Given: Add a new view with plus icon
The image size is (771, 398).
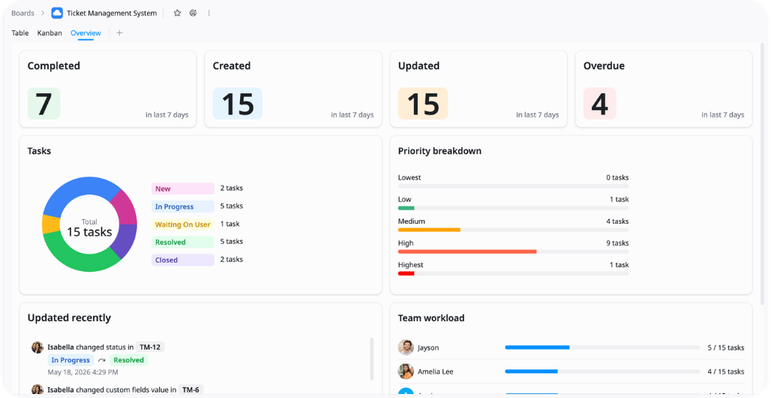Looking at the screenshot, I should pyautogui.click(x=119, y=33).
